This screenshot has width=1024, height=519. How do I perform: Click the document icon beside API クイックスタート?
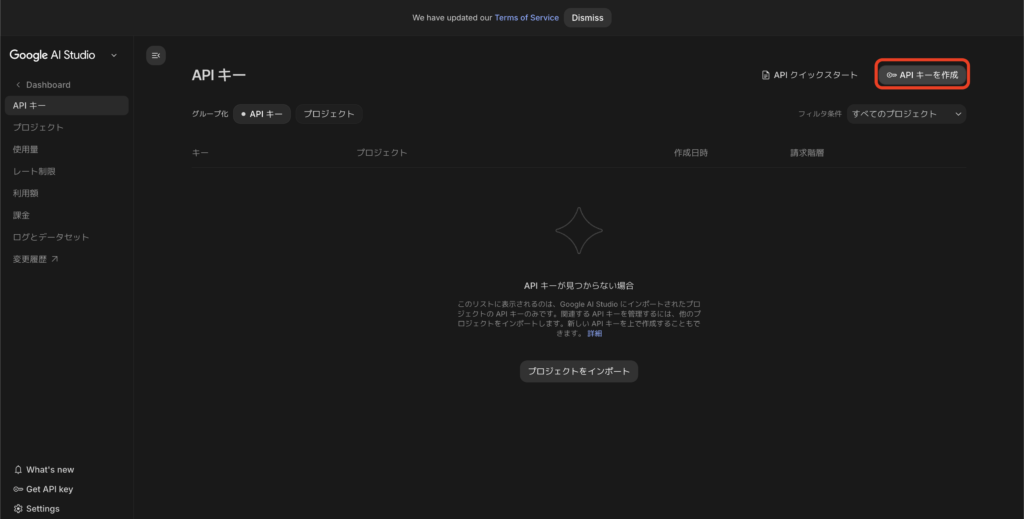click(765, 75)
